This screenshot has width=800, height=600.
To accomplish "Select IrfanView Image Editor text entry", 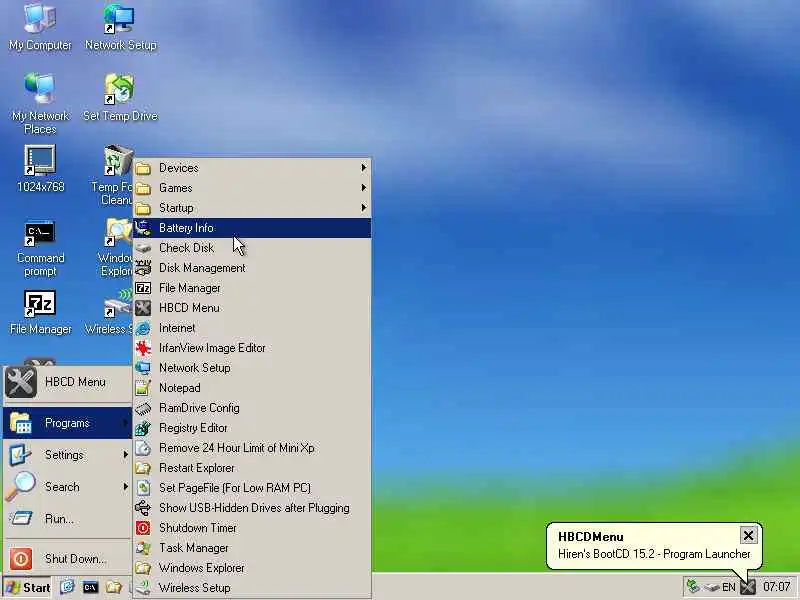I will click(212, 348).
